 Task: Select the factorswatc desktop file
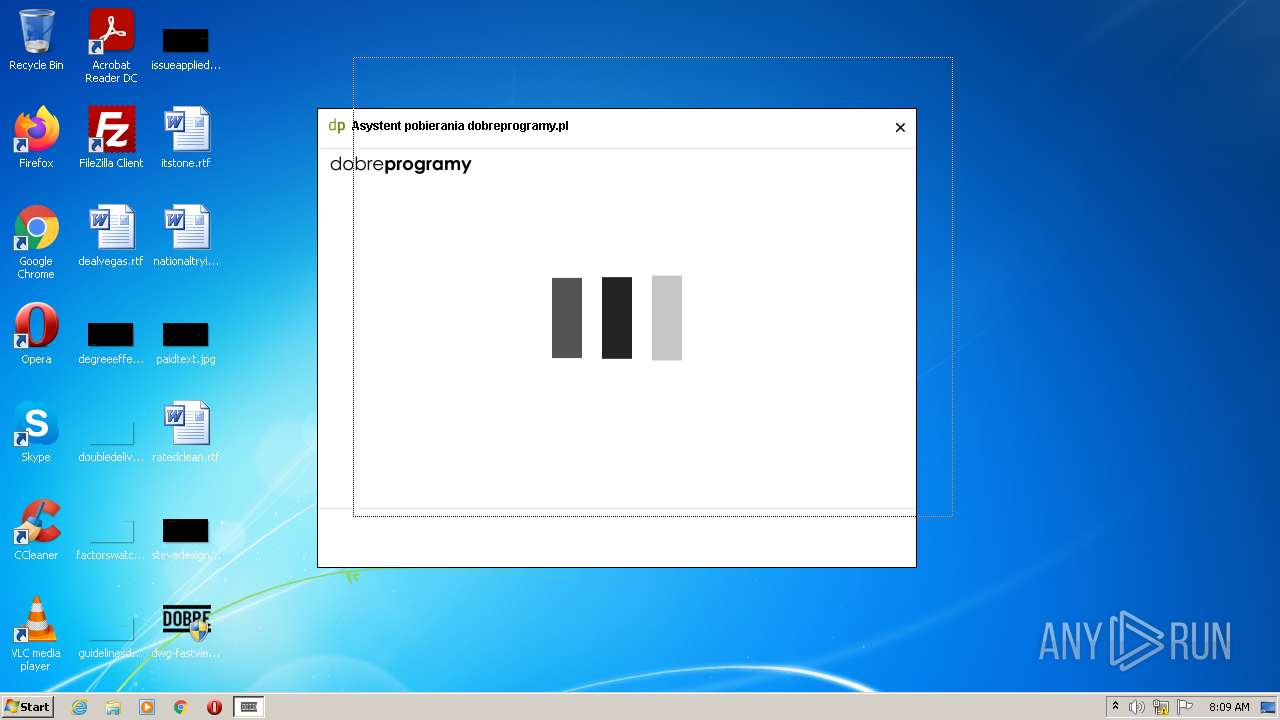point(111,538)
